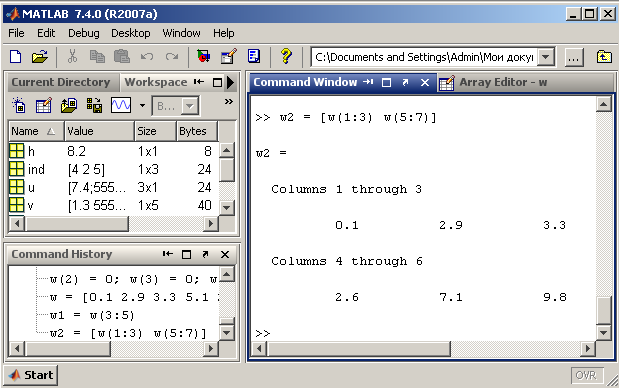The image size is (619, 388).
Task: Save Workspace variables icon
Action: 94,105
